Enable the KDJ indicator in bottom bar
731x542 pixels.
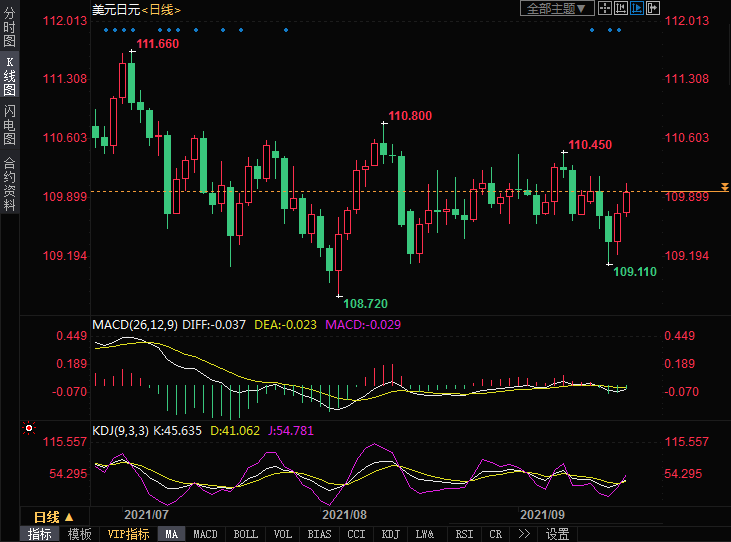[390, 534]
